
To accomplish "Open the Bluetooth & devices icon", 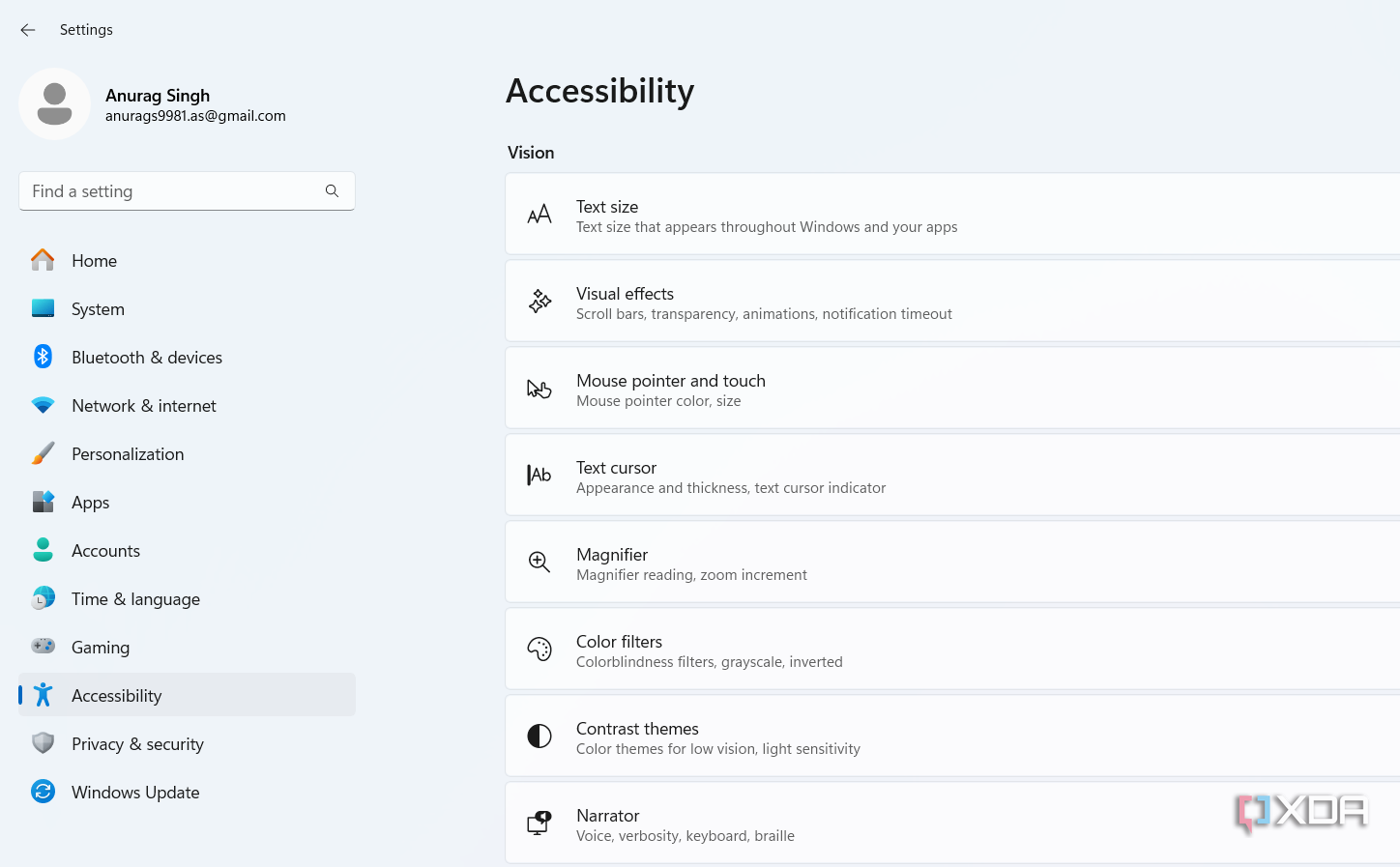I will (x=43, y=358).
